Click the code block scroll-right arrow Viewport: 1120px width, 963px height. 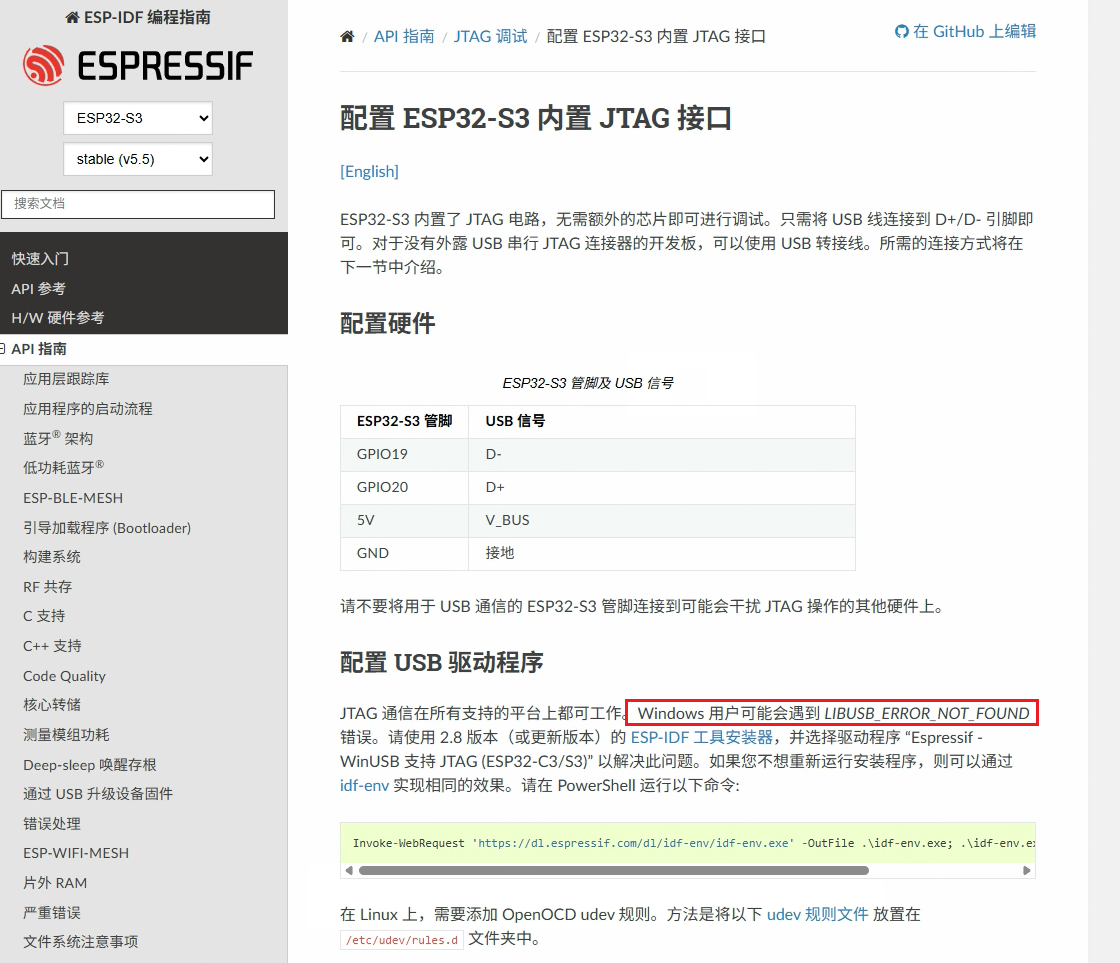(x=1026, y=870)
